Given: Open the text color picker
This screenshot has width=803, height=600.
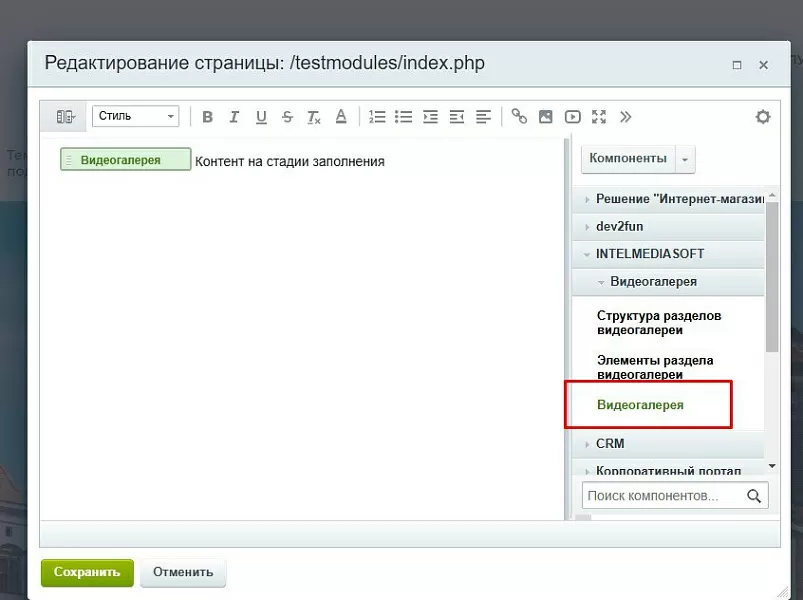Looking at the screenshot, I should 341,117.
